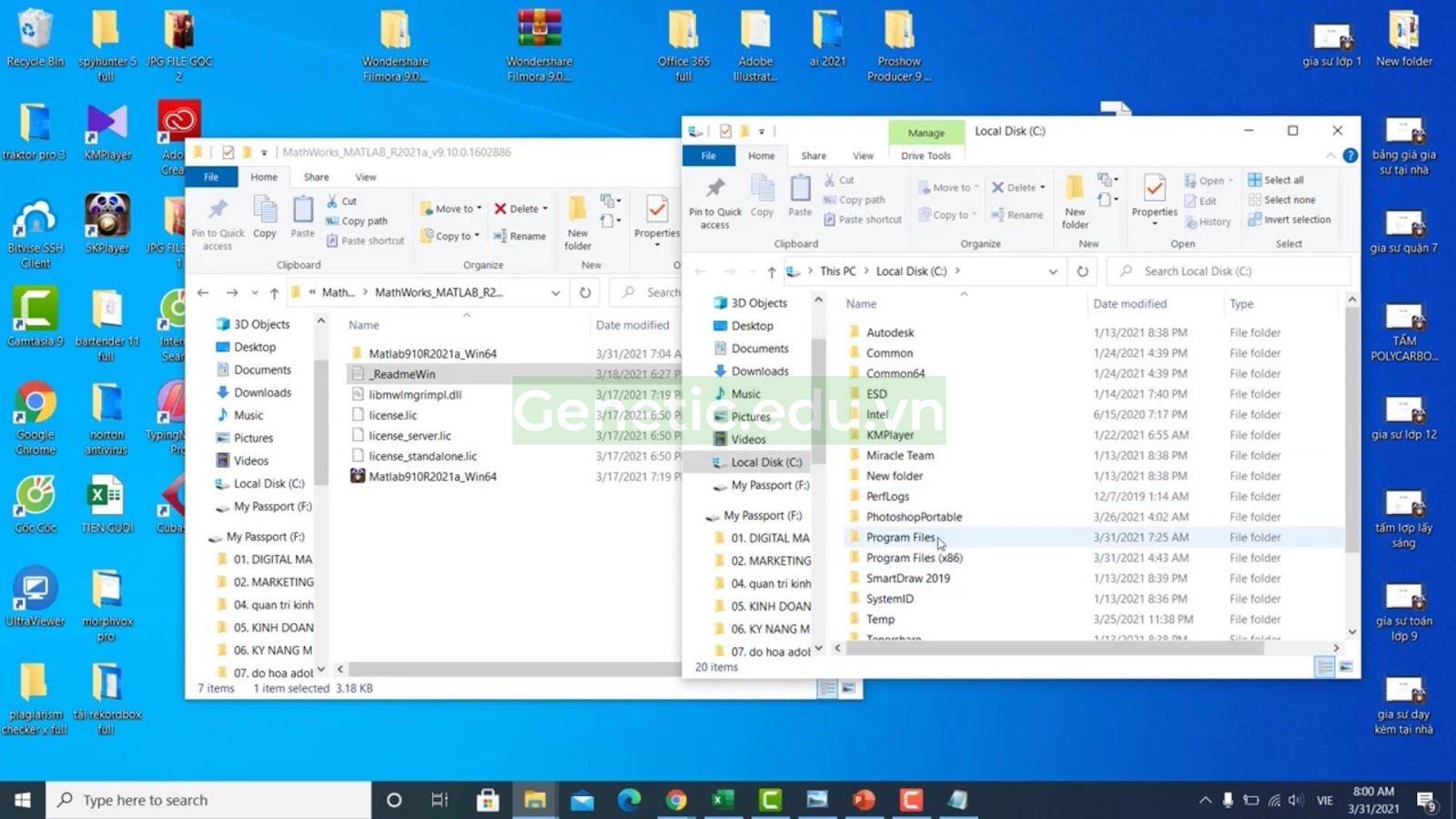Click Pin to Quick access in MATLAB window
This screenshot has width=1456, height=819.
(x=217, y=223)
